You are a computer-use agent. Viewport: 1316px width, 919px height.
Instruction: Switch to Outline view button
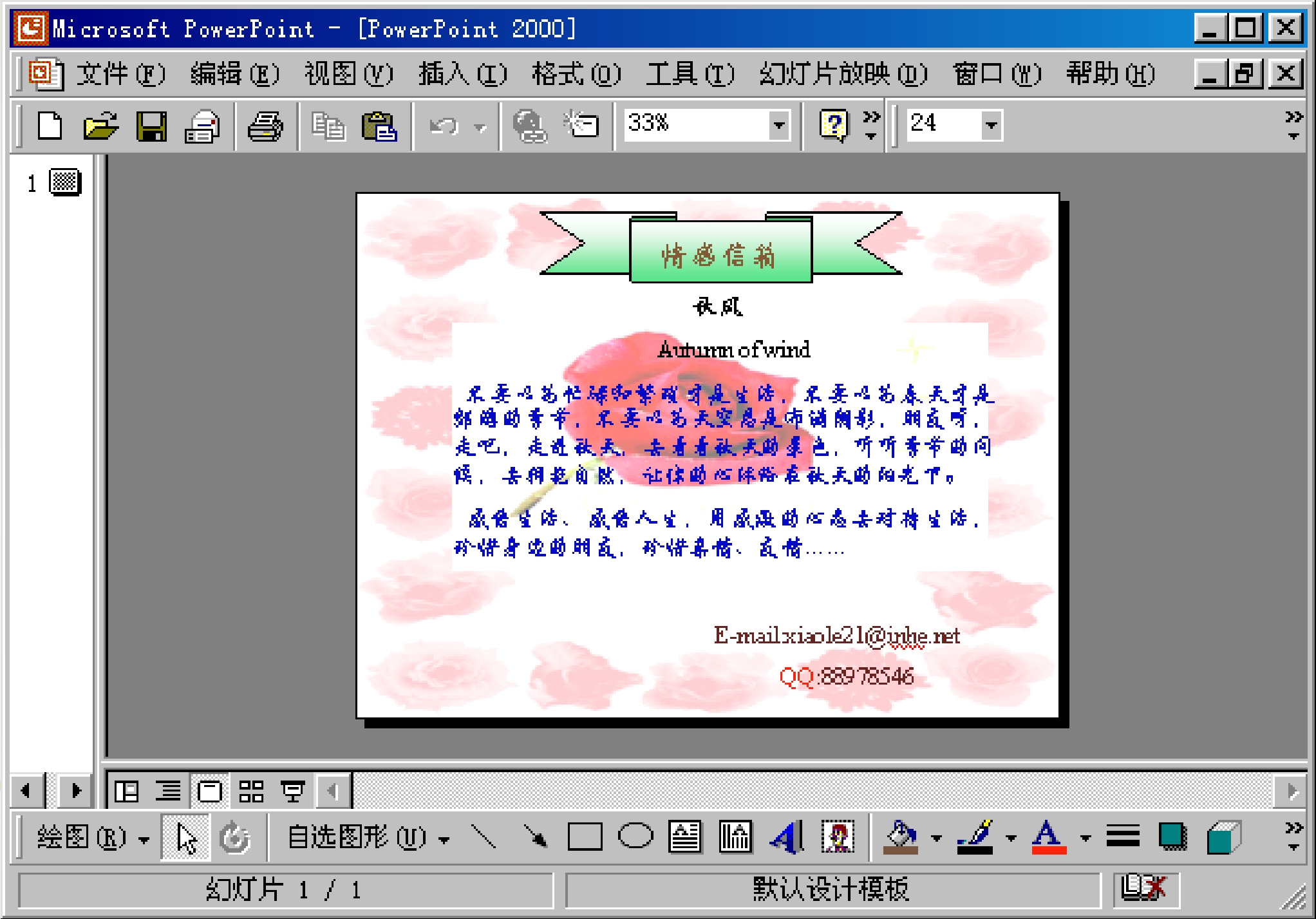[168, 791]
